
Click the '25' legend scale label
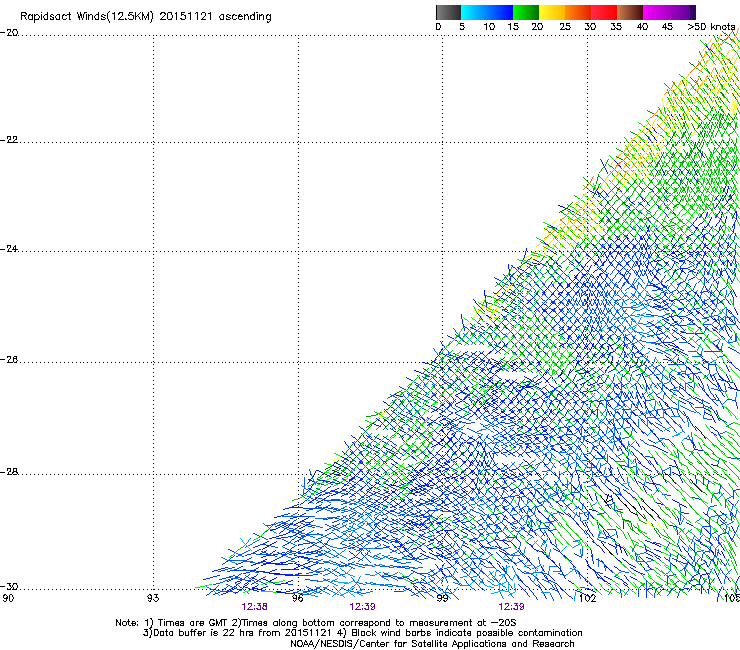[565, 27]
